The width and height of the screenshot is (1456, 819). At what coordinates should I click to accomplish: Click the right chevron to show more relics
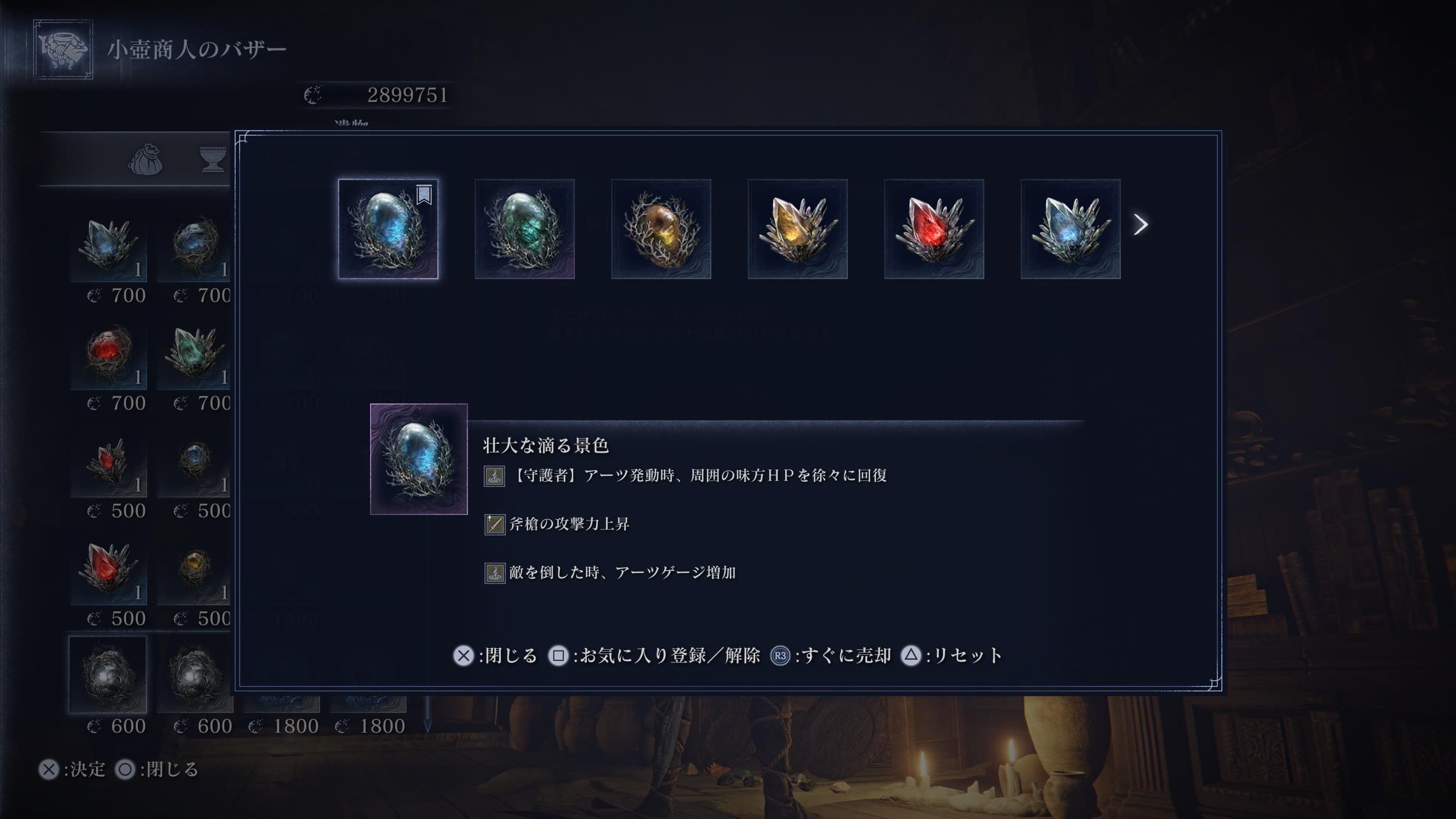click(x=1141, y=225)
